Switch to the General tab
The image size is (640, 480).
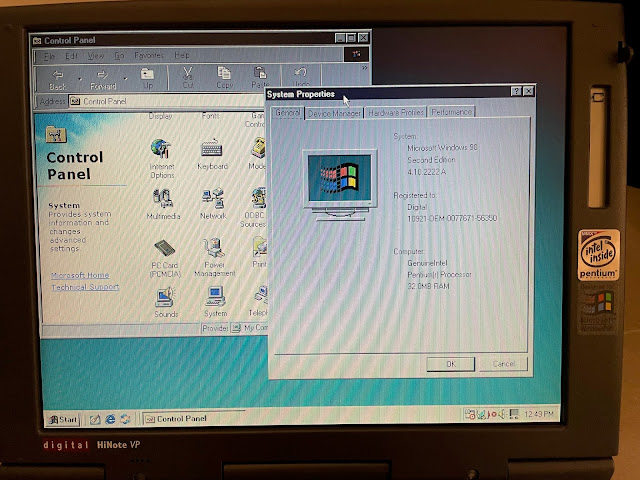[288, 112]
